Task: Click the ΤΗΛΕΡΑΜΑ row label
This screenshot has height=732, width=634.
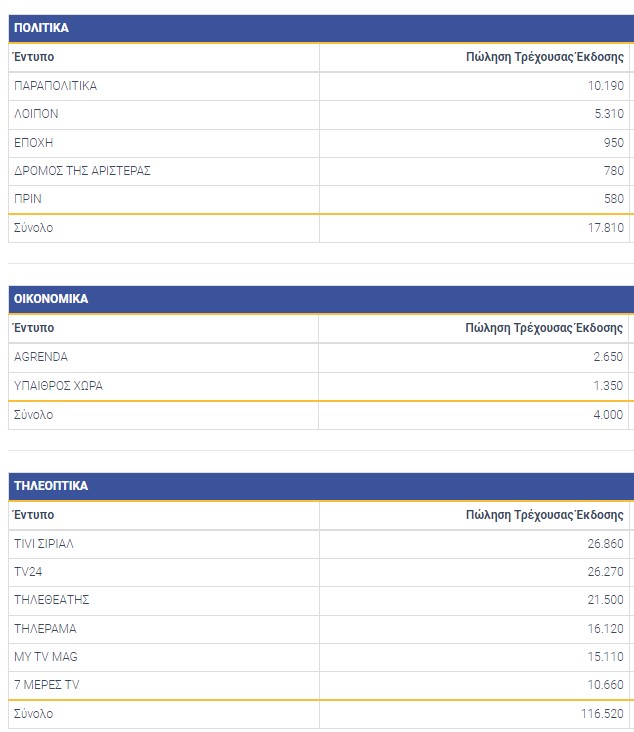Action: tap(45, 629)
